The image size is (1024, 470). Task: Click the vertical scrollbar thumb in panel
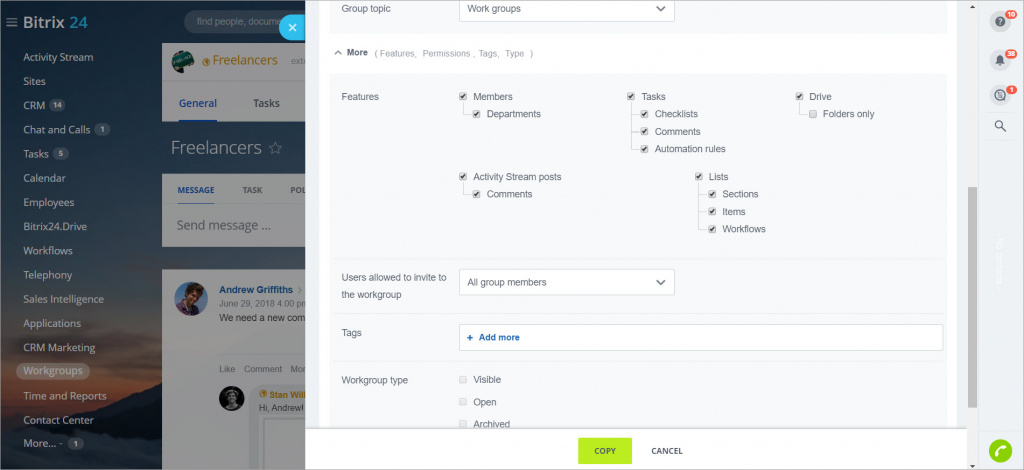[x=972, y=297]
